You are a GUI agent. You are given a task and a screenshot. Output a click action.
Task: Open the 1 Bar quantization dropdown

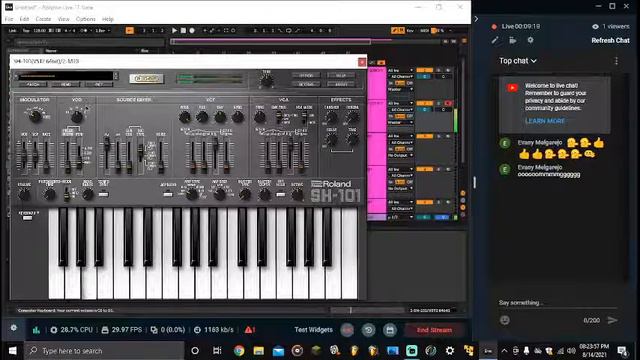(x=102, y=31)
